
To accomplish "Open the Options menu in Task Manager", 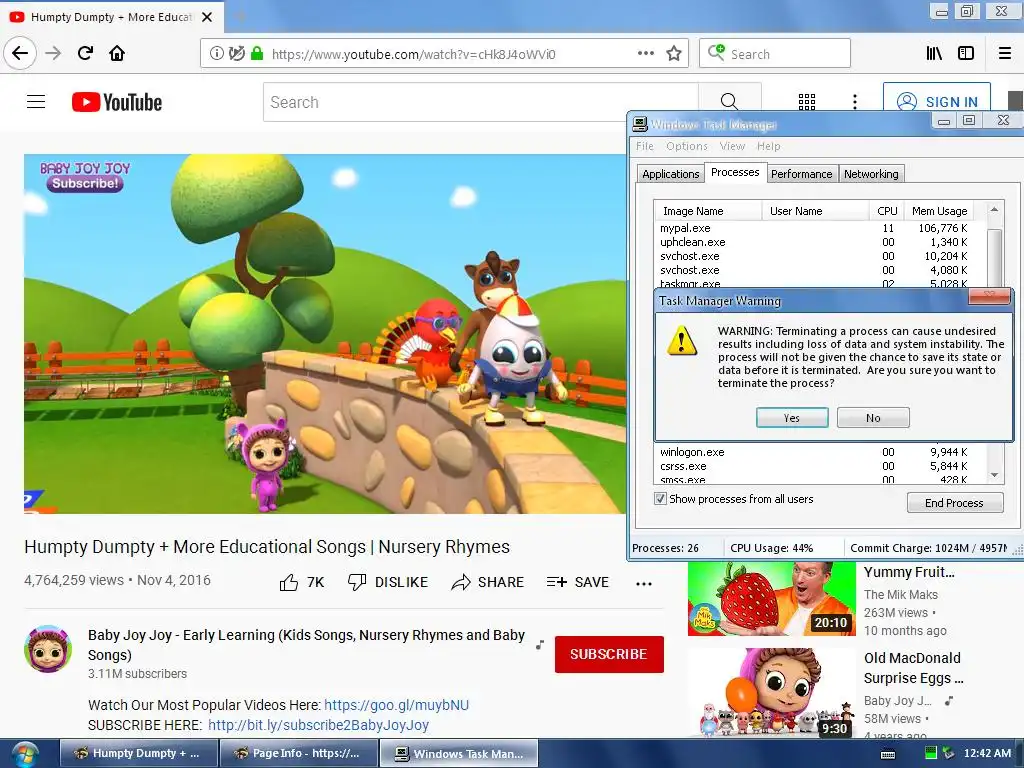I will click(687, 146).
